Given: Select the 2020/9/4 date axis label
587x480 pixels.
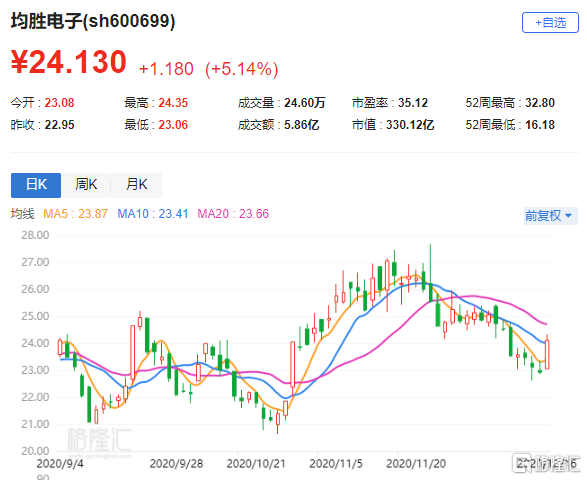Looking at the screenshot, I should (x=60, y=464).
